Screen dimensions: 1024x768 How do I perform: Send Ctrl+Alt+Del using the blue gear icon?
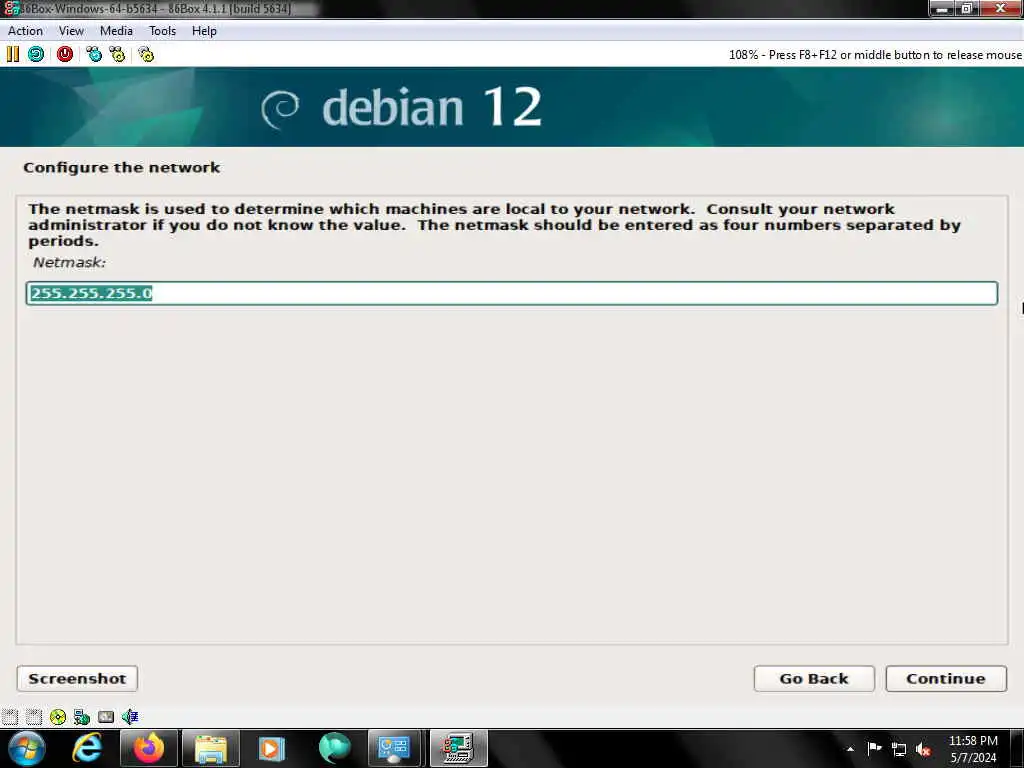tap(94, 54)
